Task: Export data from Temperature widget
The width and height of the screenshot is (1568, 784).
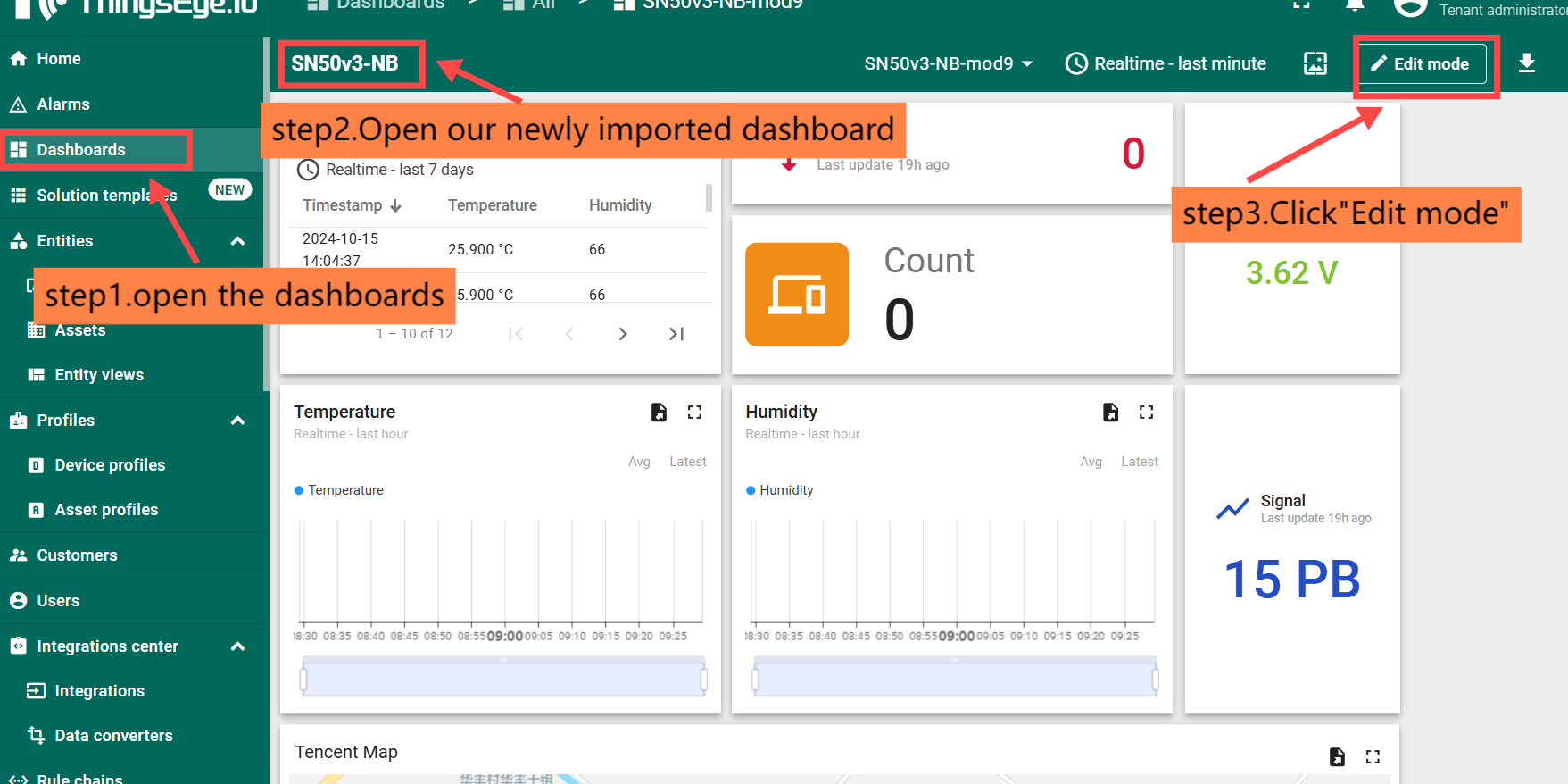Action: click(659, 412)
